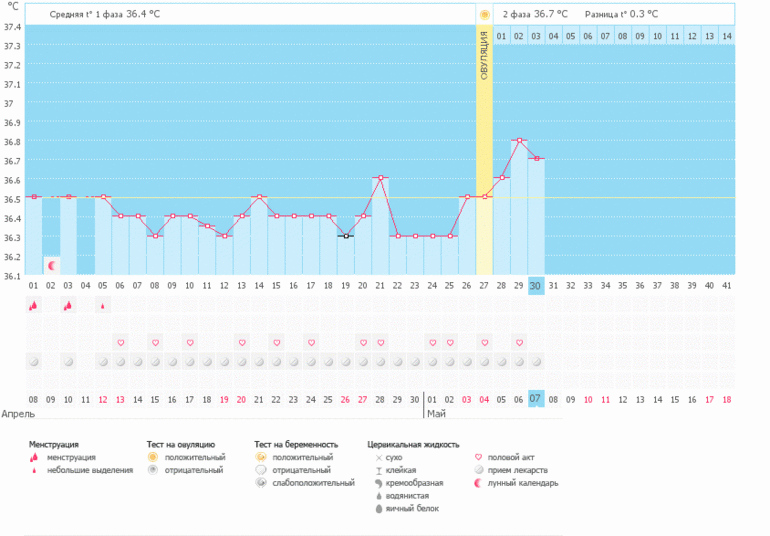Click phase 2 day 14 header cell

(x=726, y=36)
